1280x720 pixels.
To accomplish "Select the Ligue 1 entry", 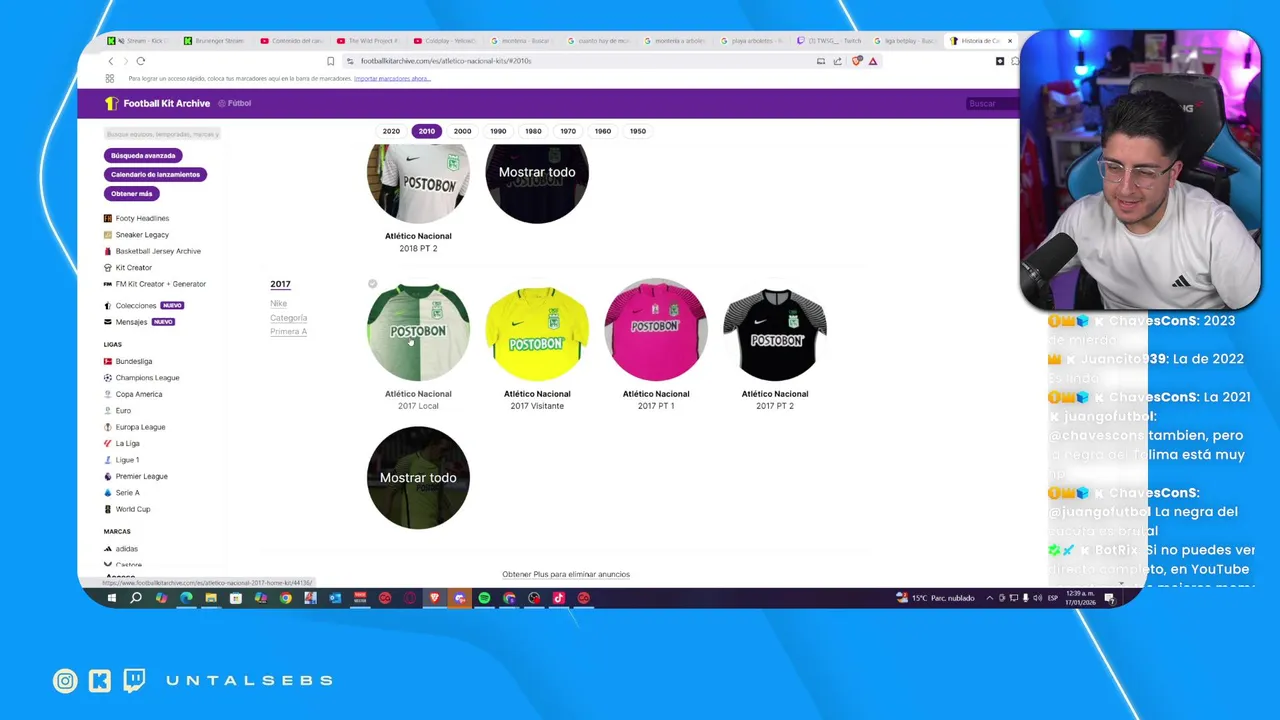I will [x=126, y=460].
